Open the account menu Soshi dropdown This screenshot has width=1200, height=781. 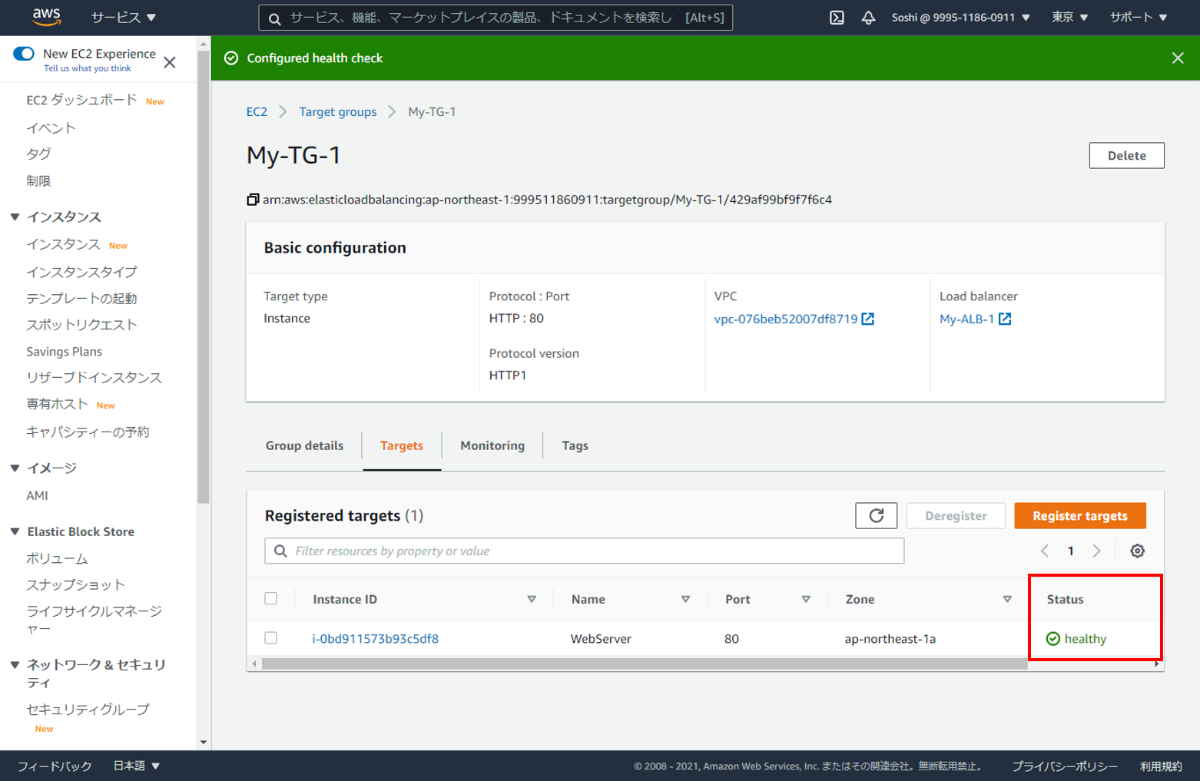pos(961,18)
